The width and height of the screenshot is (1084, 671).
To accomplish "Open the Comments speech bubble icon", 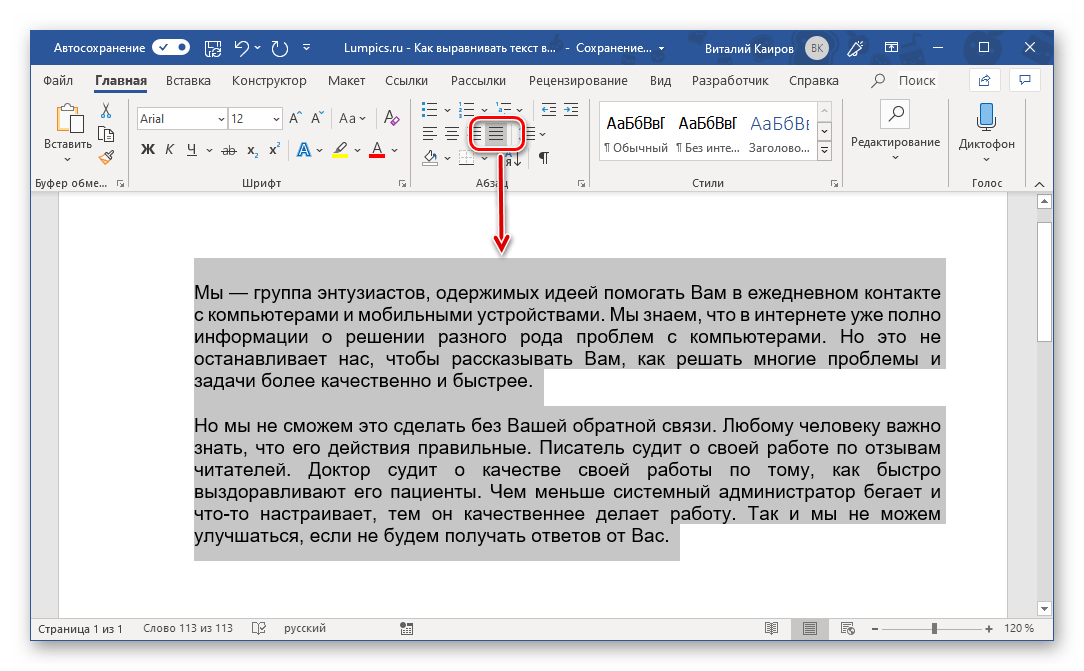I will coord(1023,80).
